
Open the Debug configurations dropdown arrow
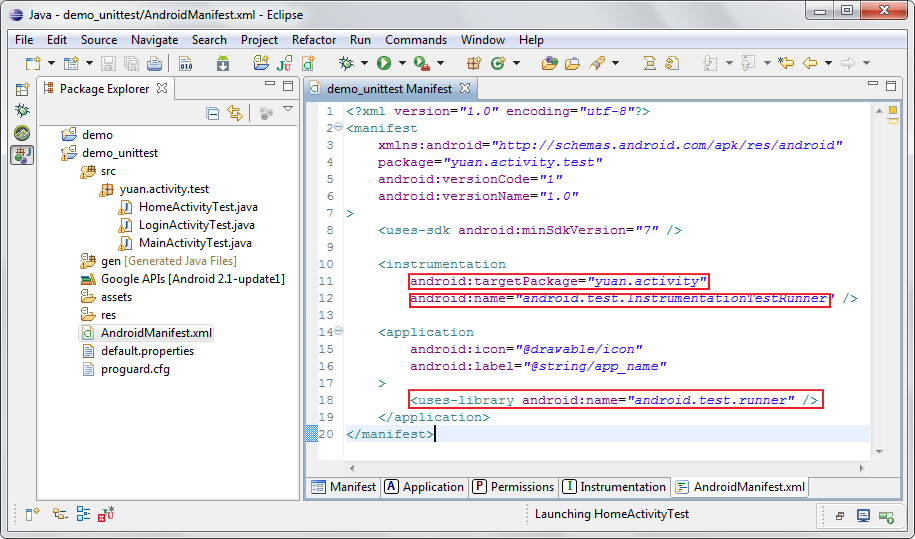click(364, 63)
